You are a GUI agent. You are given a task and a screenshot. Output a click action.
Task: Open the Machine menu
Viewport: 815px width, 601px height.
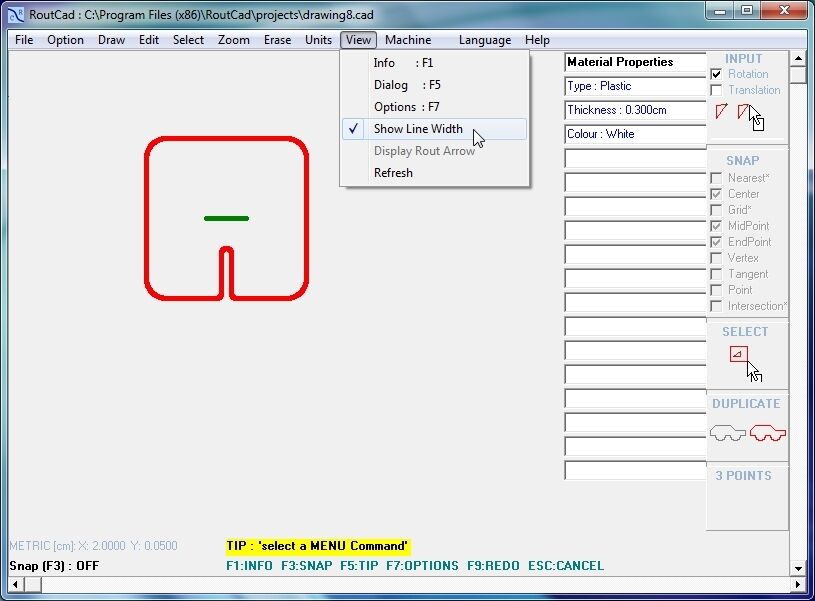click(x=408, y=40)
